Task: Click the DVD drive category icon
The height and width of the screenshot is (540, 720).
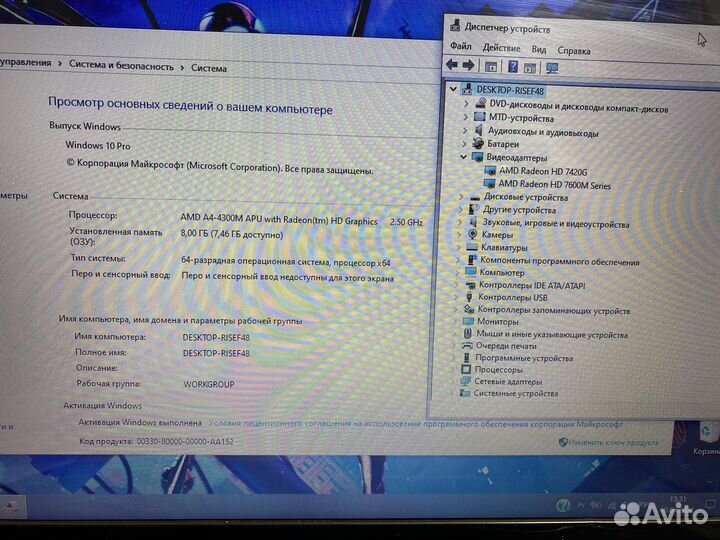Action: click(481, 104)
